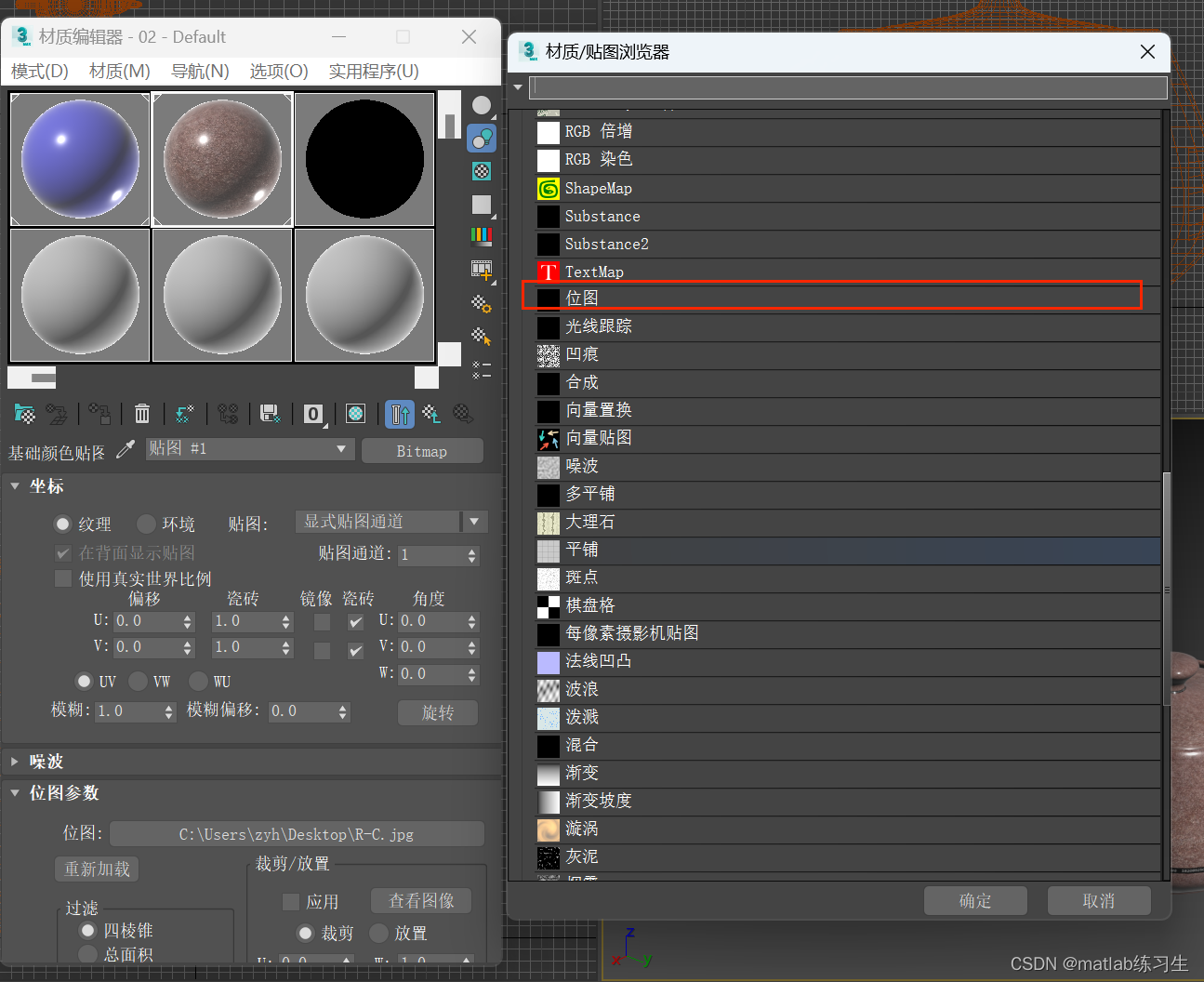
Task: Select the granite textured sample sphere
Action: click(x=222, y=159)
